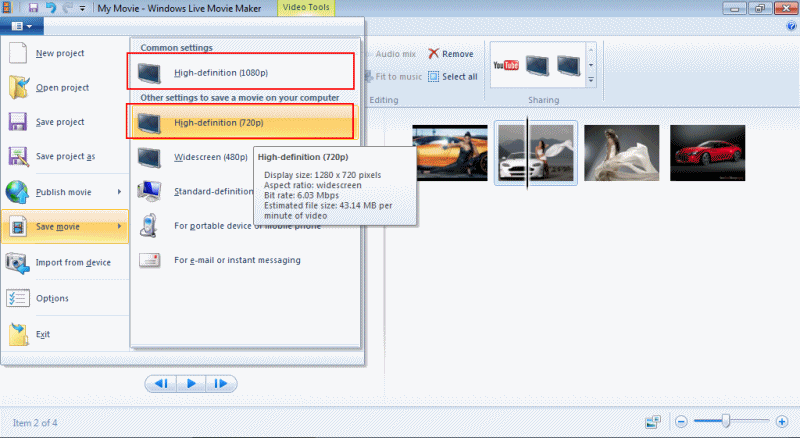Click the New project menu entry

pos(65,53)
